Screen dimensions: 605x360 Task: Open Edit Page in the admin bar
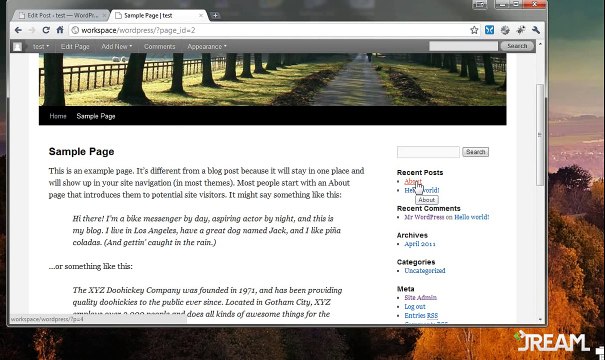[75, 46]
